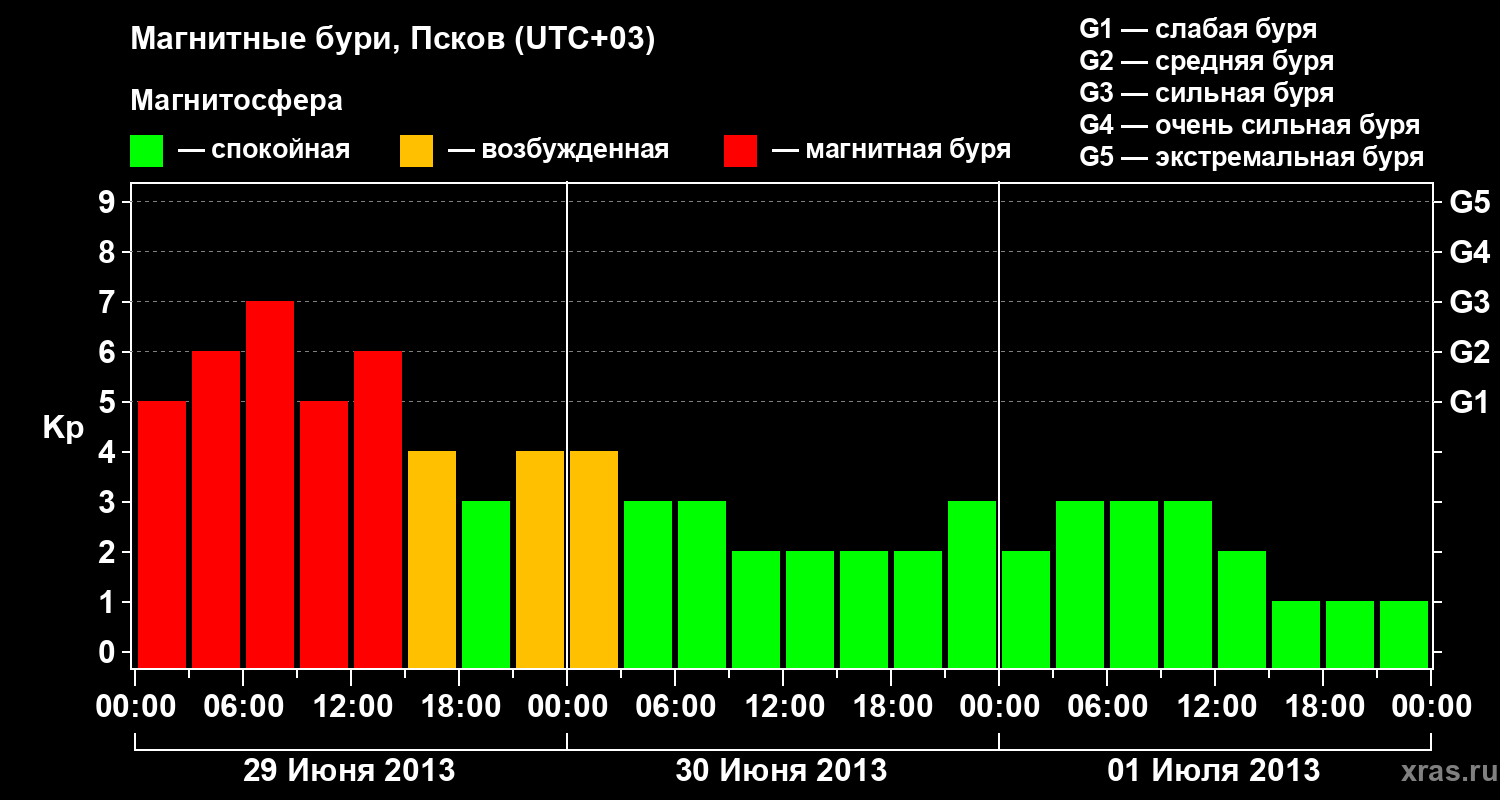Viewport: 1500px width, 800px height.
Task: Click the 'G3' storm level axis tick label
Action: 1470,303
